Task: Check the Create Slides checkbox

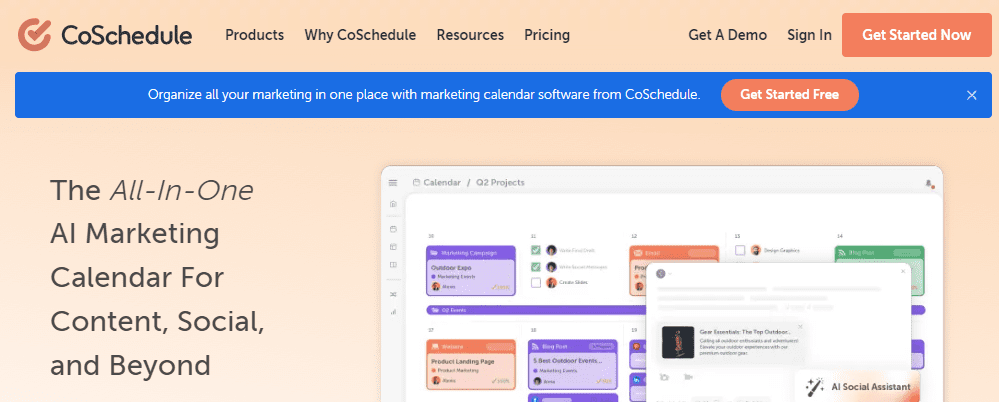Action: [536, 282]
